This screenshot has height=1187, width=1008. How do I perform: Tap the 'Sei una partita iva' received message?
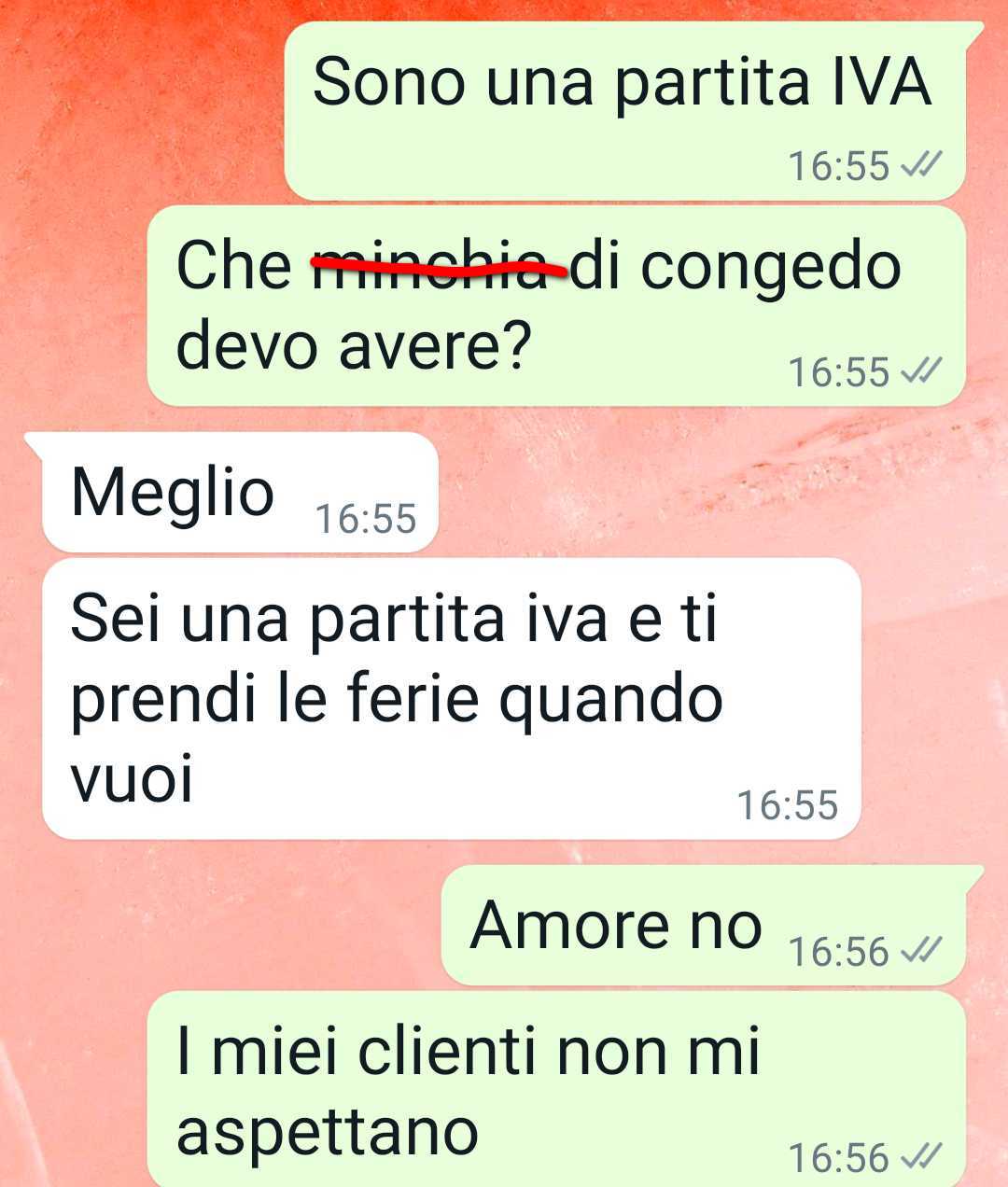tap(451, 699)
